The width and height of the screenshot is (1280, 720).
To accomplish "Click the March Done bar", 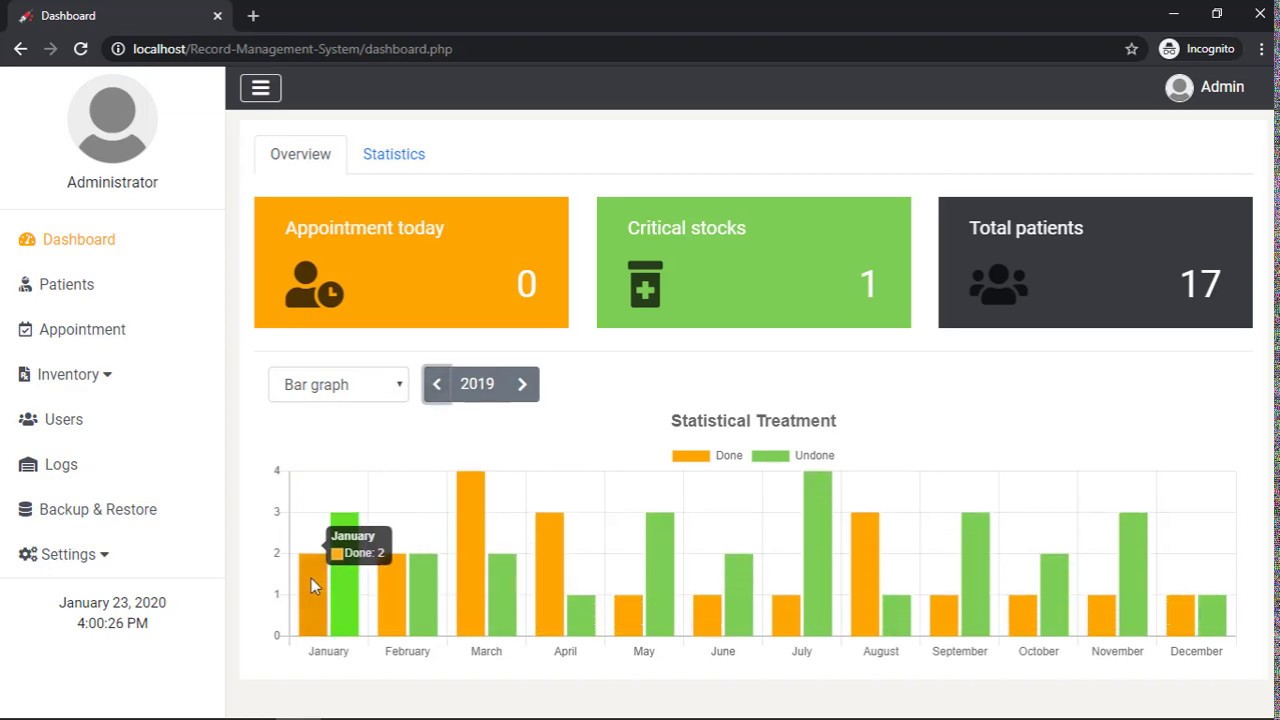I will pos(471,554).
